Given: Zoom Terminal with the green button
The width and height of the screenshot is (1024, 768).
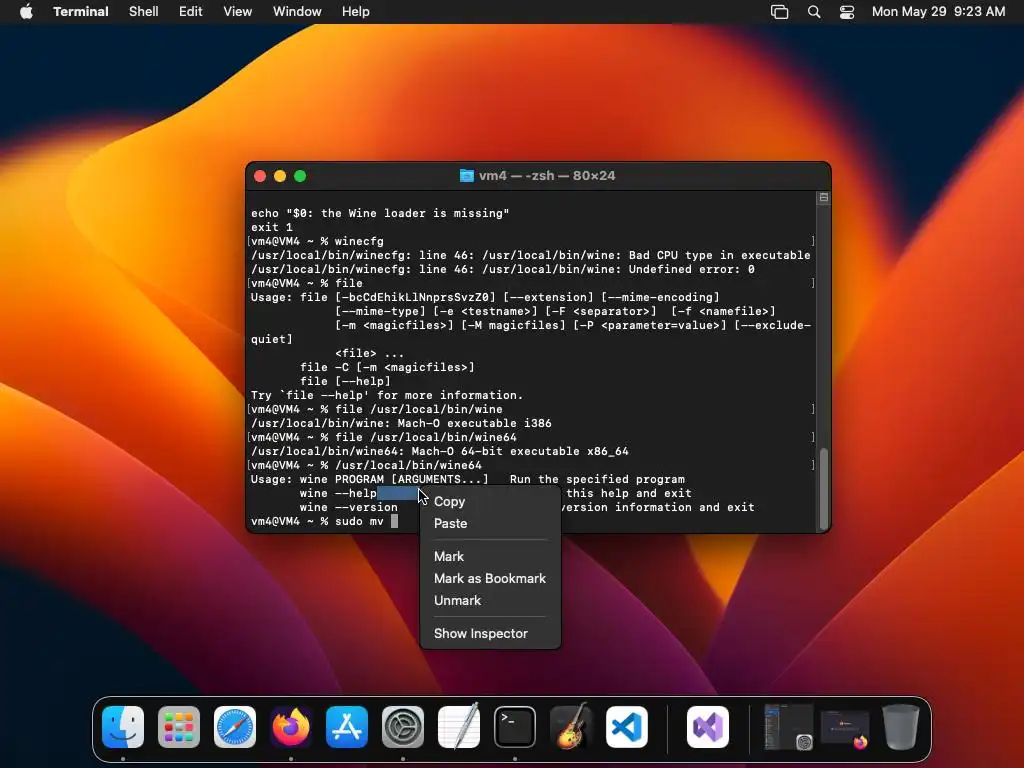Looking at the screenshot, I should click(x=300, y=176).
